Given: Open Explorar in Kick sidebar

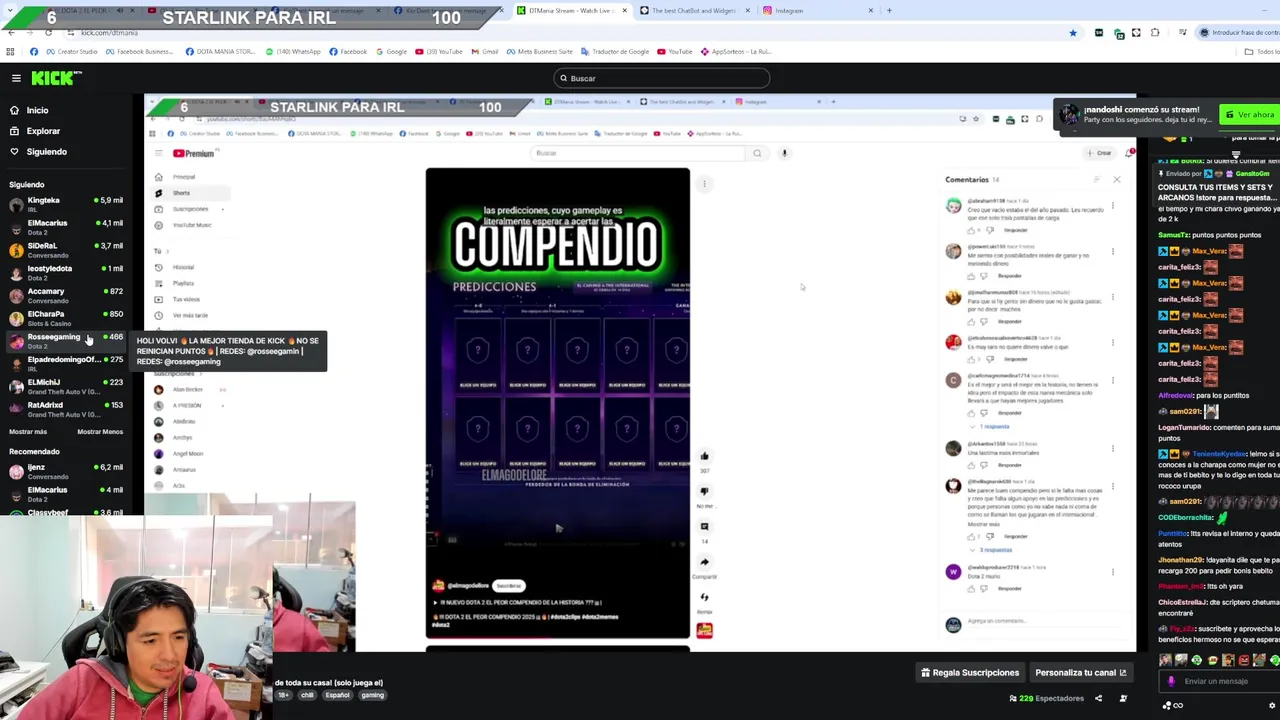Looking at the screenshot, I should coord(43,131).
